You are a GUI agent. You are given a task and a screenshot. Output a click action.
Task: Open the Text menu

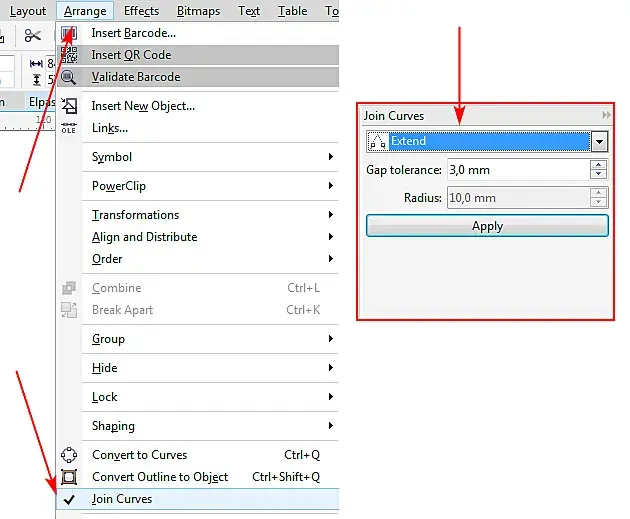249,11
